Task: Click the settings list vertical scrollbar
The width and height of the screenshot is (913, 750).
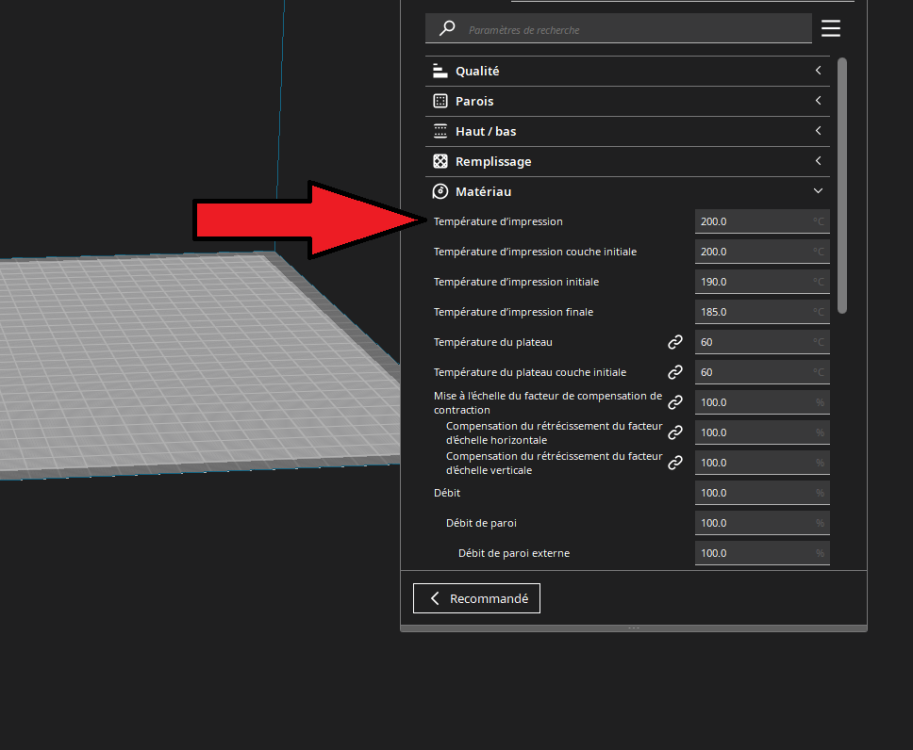Action: pyautogui.click(x=842, y=185)
